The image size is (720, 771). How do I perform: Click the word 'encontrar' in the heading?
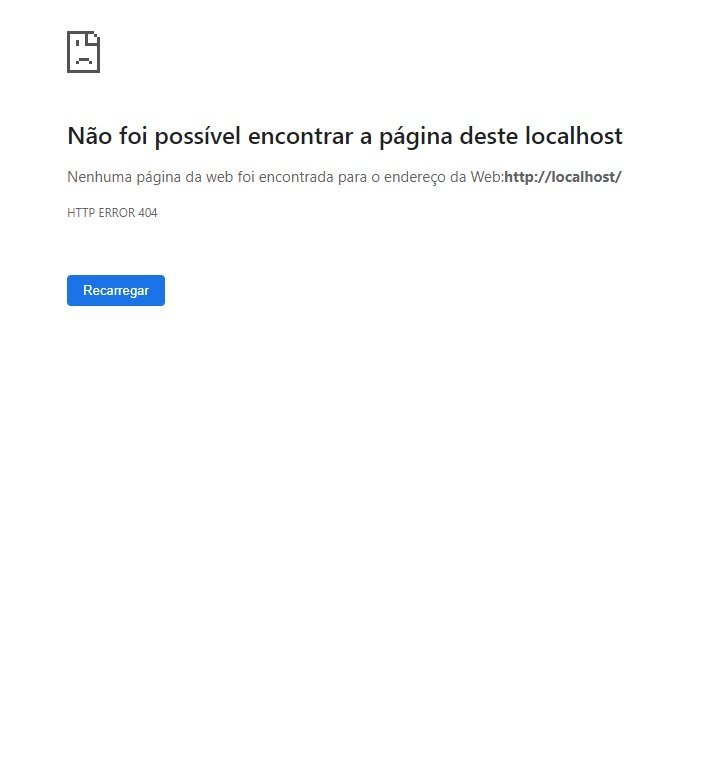click(300, 136)
